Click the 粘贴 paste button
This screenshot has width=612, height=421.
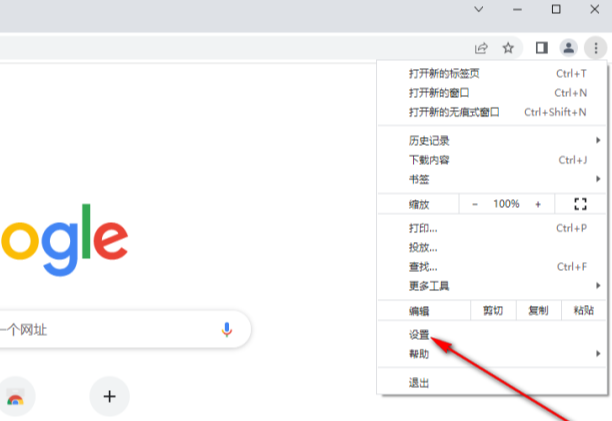(584, 311)
